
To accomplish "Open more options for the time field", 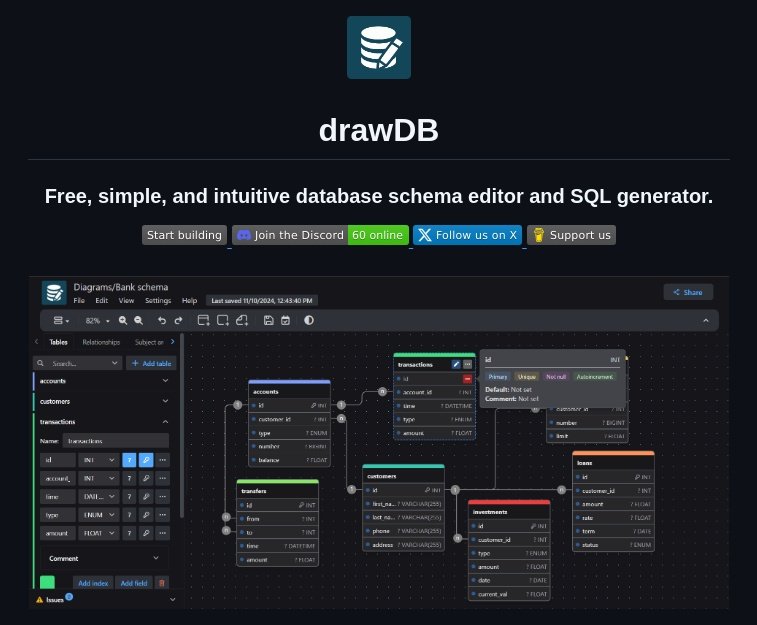I will [163, 497].
